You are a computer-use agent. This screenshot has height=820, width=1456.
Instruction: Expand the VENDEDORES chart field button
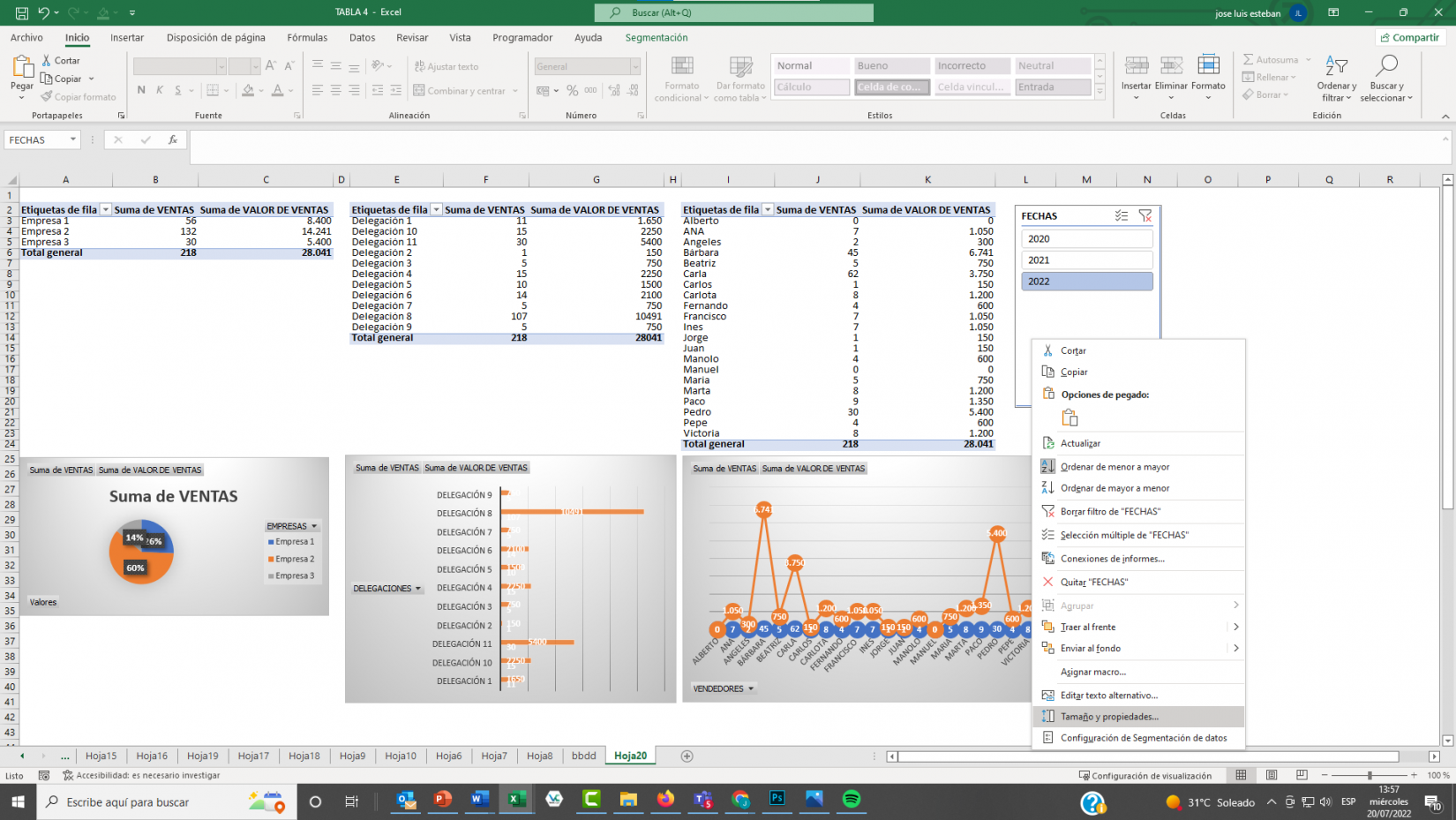pyautogui.click(x=724, y=688)
